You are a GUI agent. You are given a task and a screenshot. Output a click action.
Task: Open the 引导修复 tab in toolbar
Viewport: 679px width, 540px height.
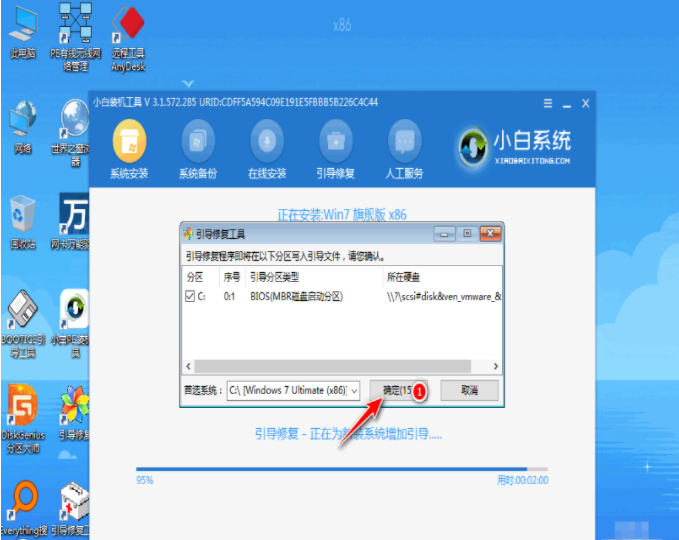pyautogui.click(x=336, y=150)
